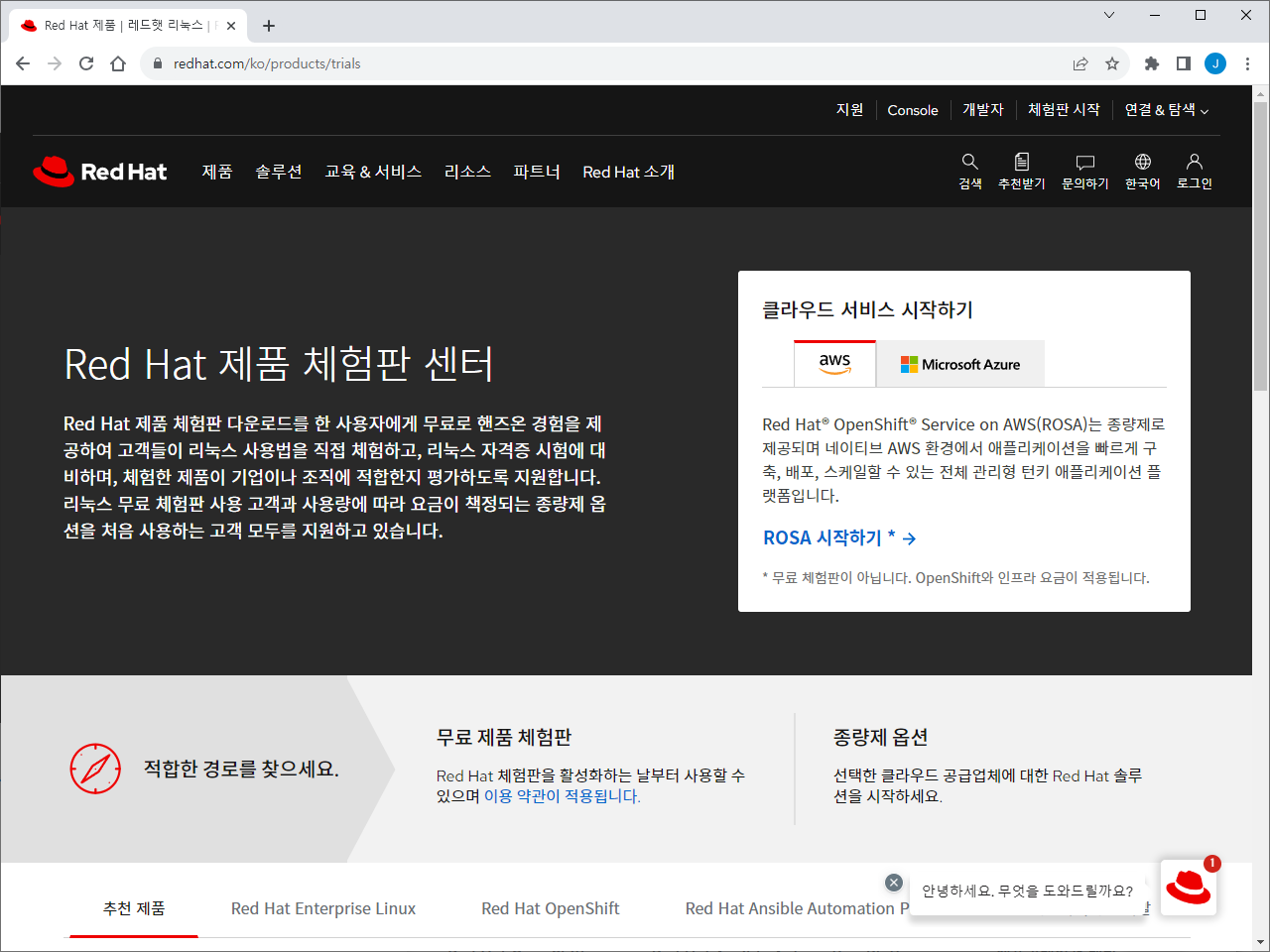1270x952 pixels.
Task: Click the 문의하기 contact chat icon
Action: tap(1084, 171)
